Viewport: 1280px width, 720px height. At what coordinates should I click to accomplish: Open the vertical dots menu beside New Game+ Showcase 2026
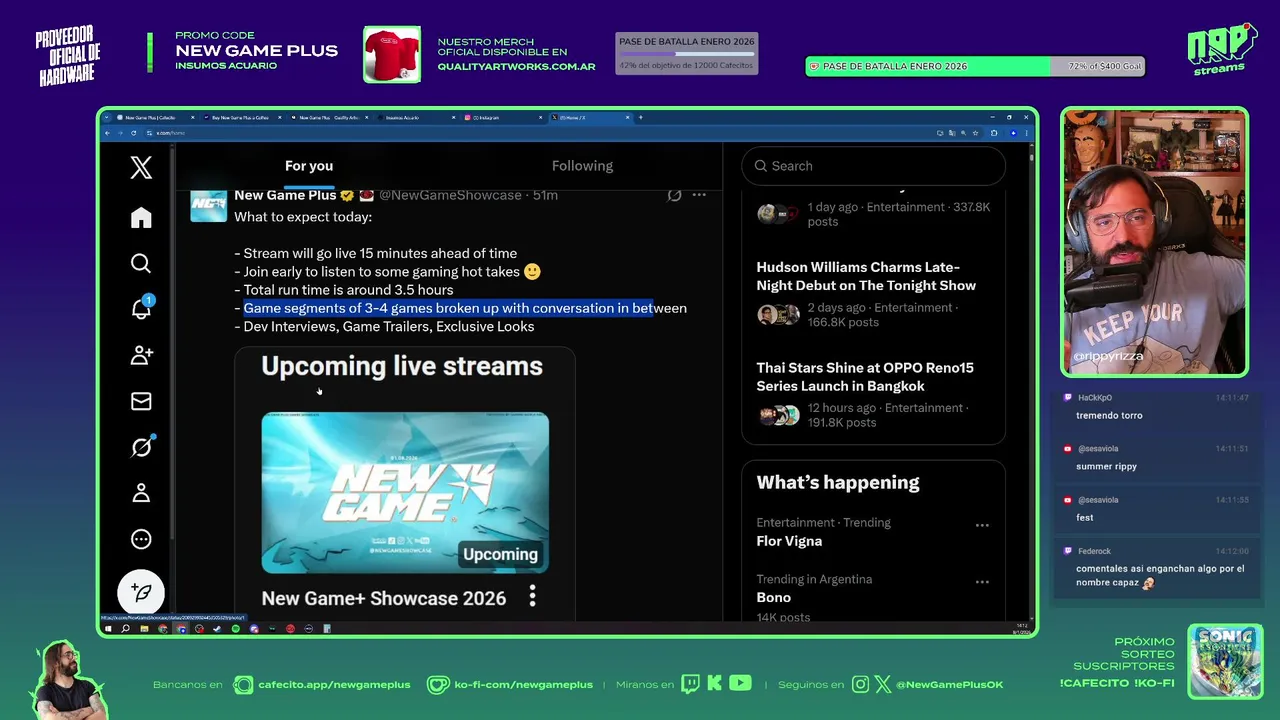pos(532,597)
